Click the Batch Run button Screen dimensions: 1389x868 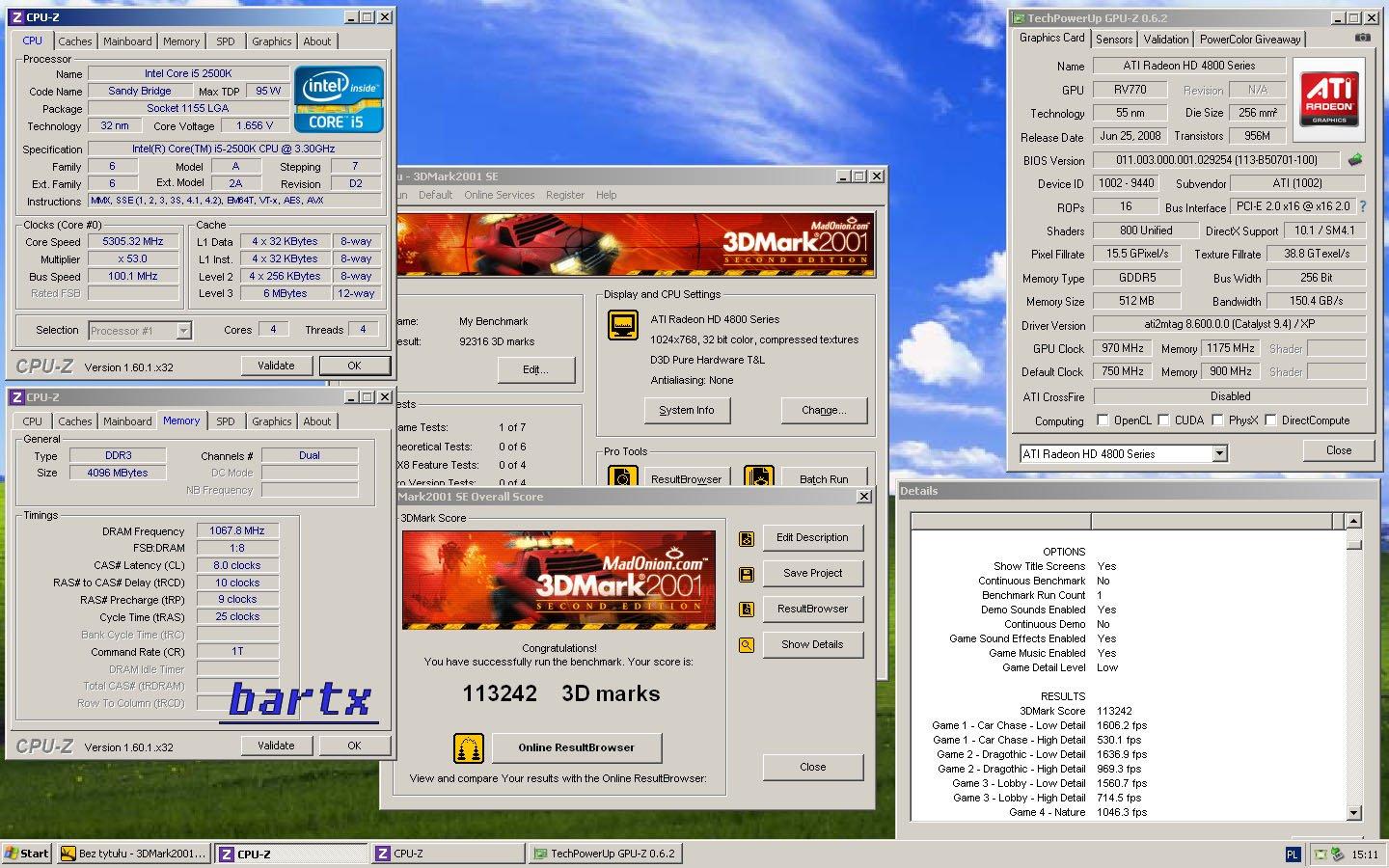coord(824,479)
